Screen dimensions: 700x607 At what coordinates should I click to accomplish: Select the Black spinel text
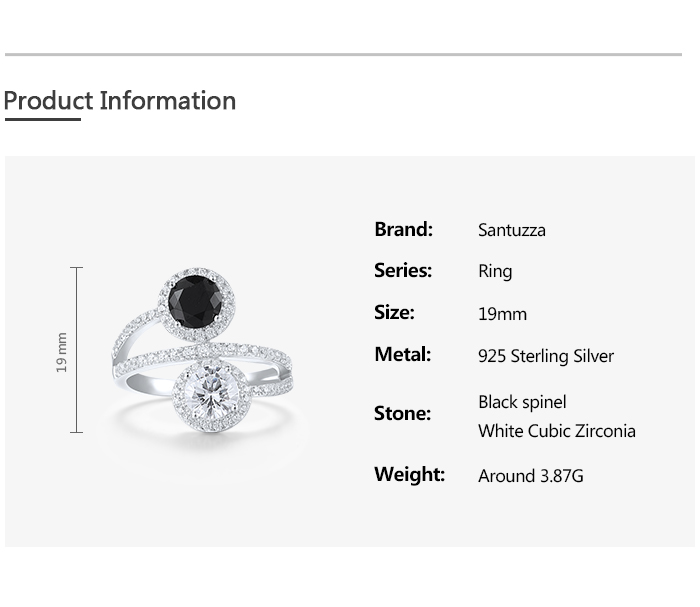coord(522,402)
